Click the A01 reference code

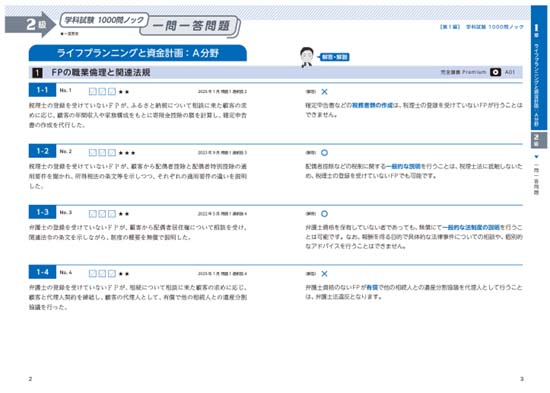tap(510, 72)
